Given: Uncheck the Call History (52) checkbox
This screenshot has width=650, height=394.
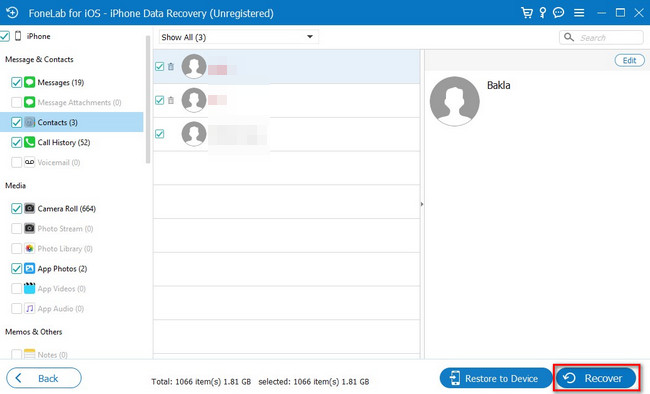Looking at the screenshot, I should [16, 142].
